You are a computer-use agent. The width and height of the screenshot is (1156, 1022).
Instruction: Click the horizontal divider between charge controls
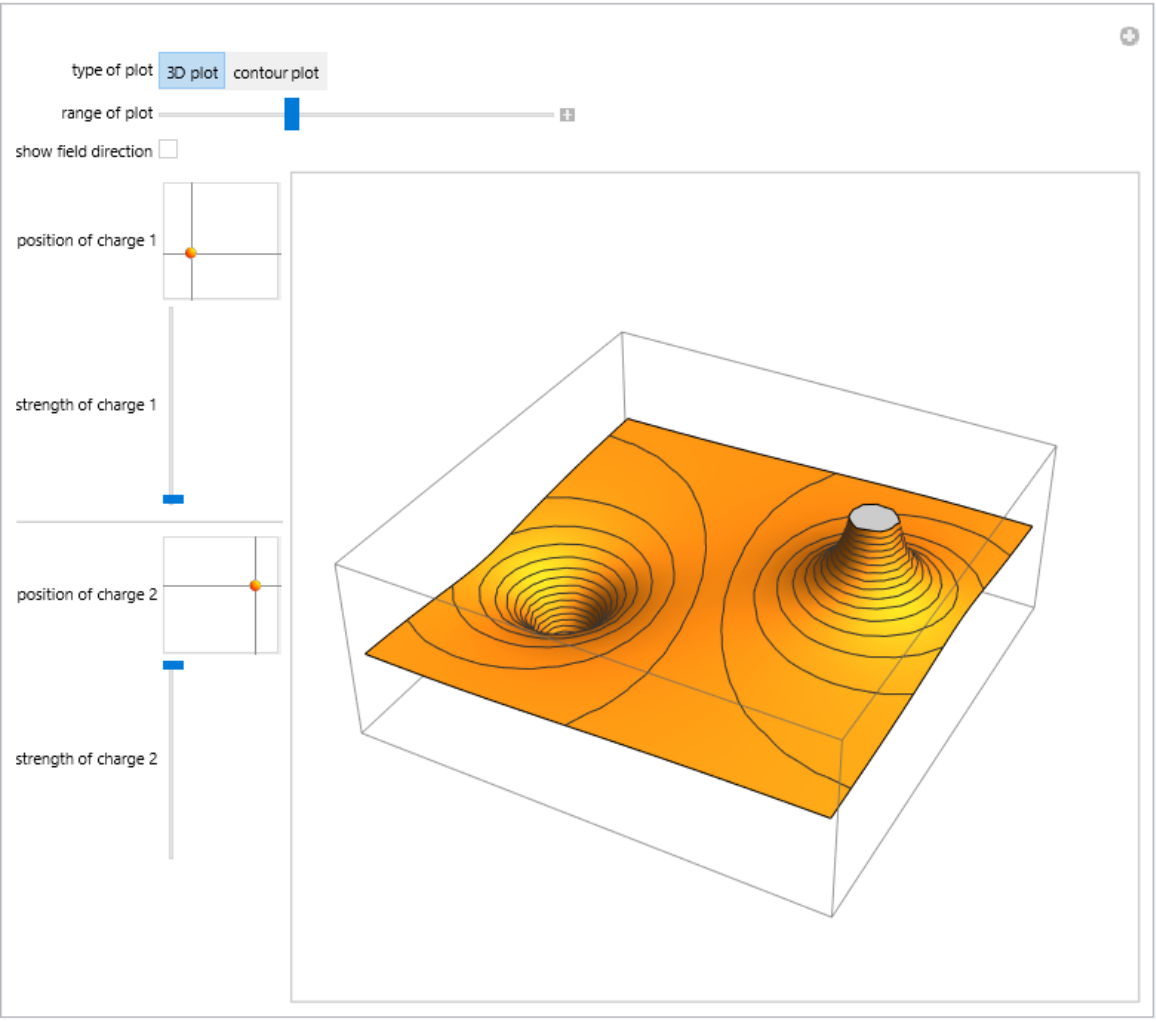149,521
